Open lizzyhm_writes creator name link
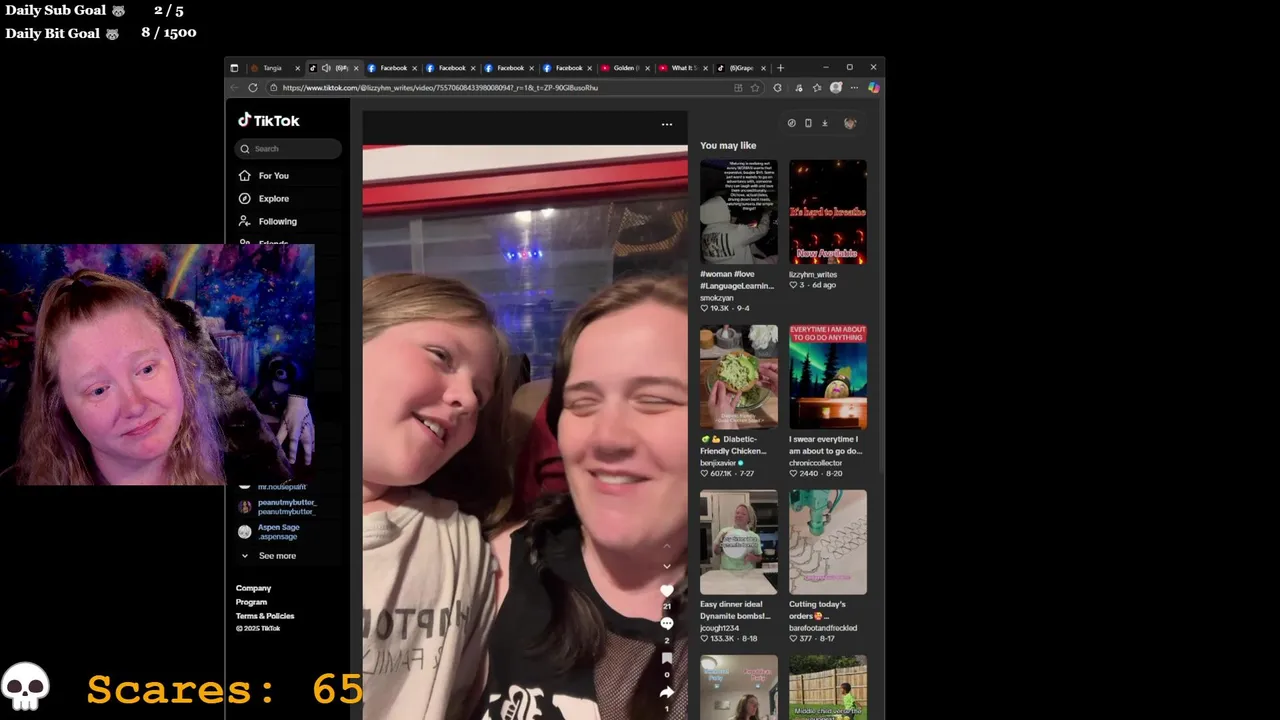The height and width of the screenshot is (720, 1280). click(x=813, y=274)
